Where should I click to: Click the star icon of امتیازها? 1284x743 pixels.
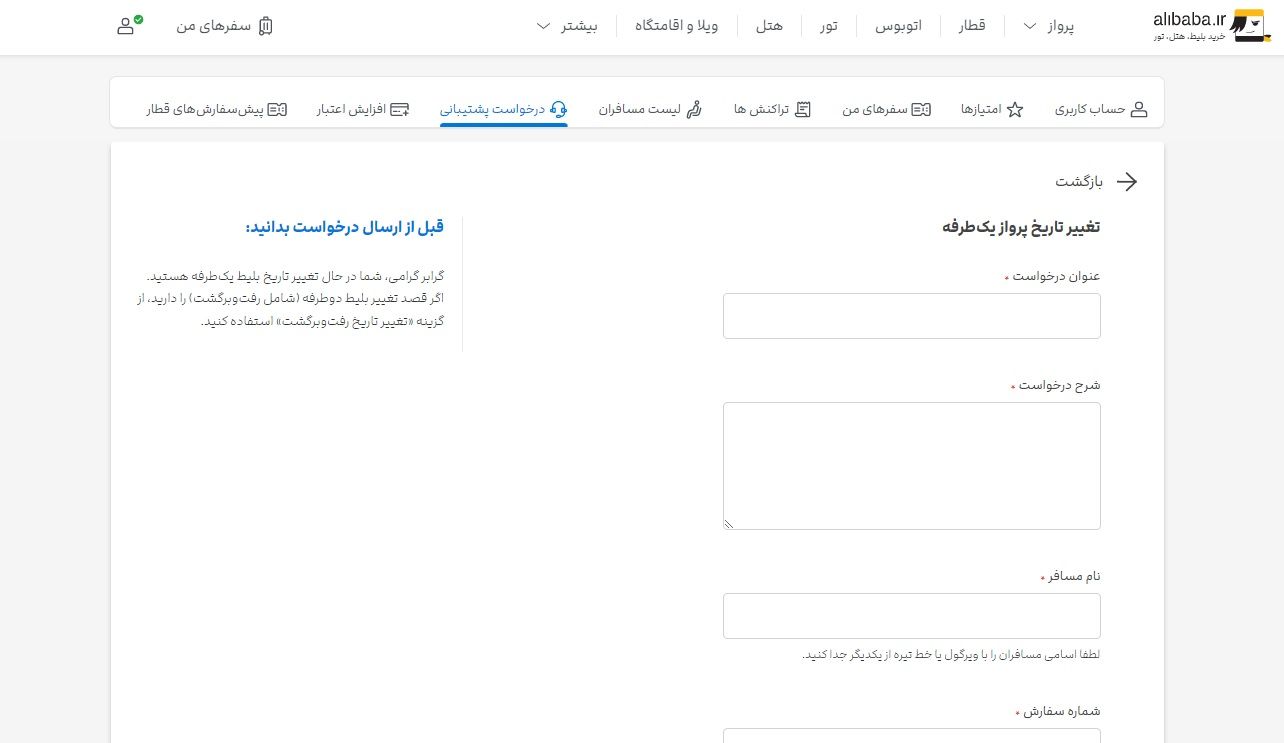coord(1015,110)
